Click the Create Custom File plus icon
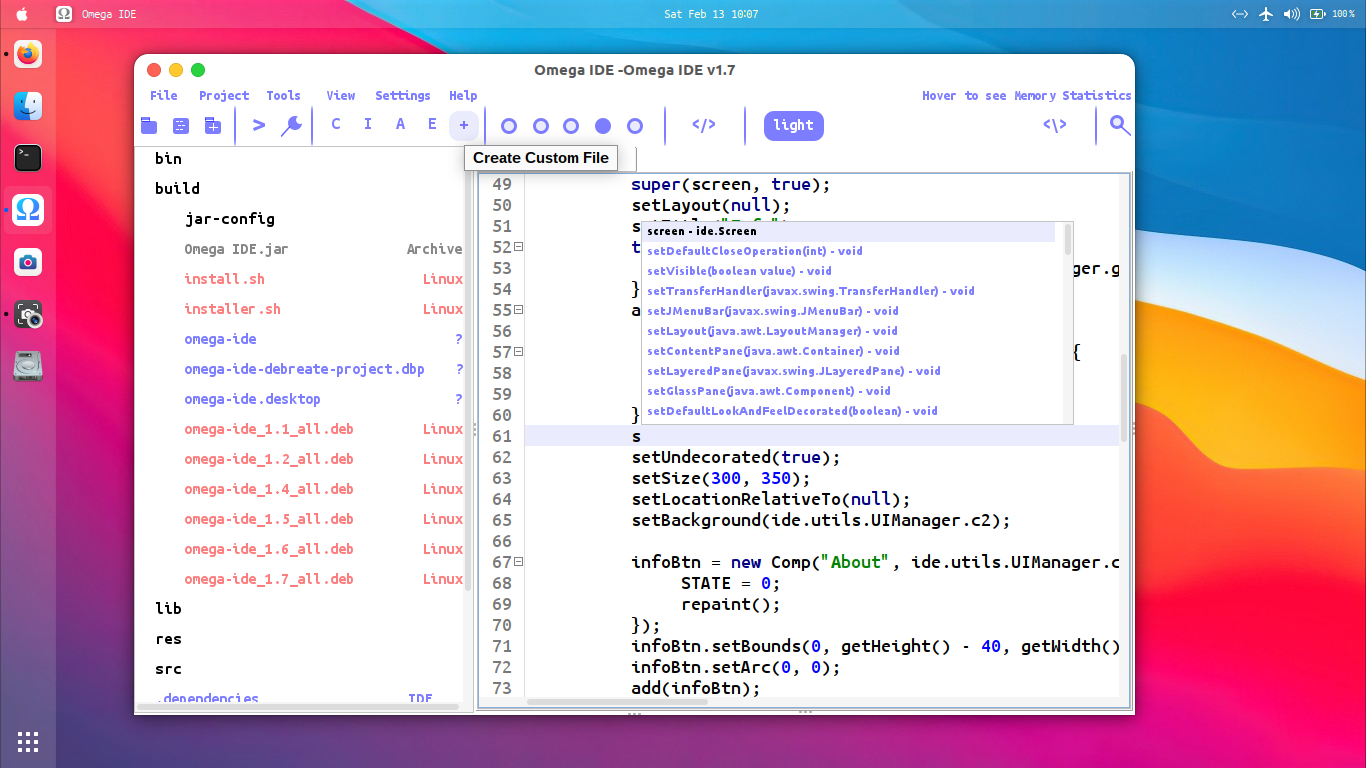 coord(463,125)
